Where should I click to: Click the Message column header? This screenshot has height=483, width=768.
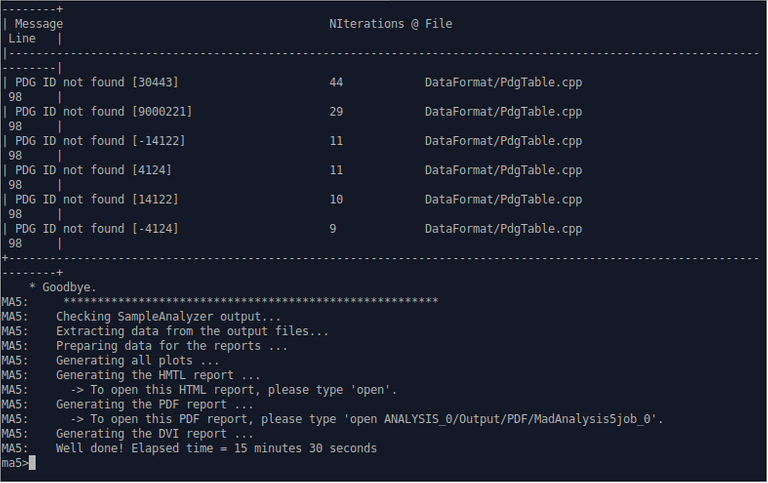[x=39, y=24]
